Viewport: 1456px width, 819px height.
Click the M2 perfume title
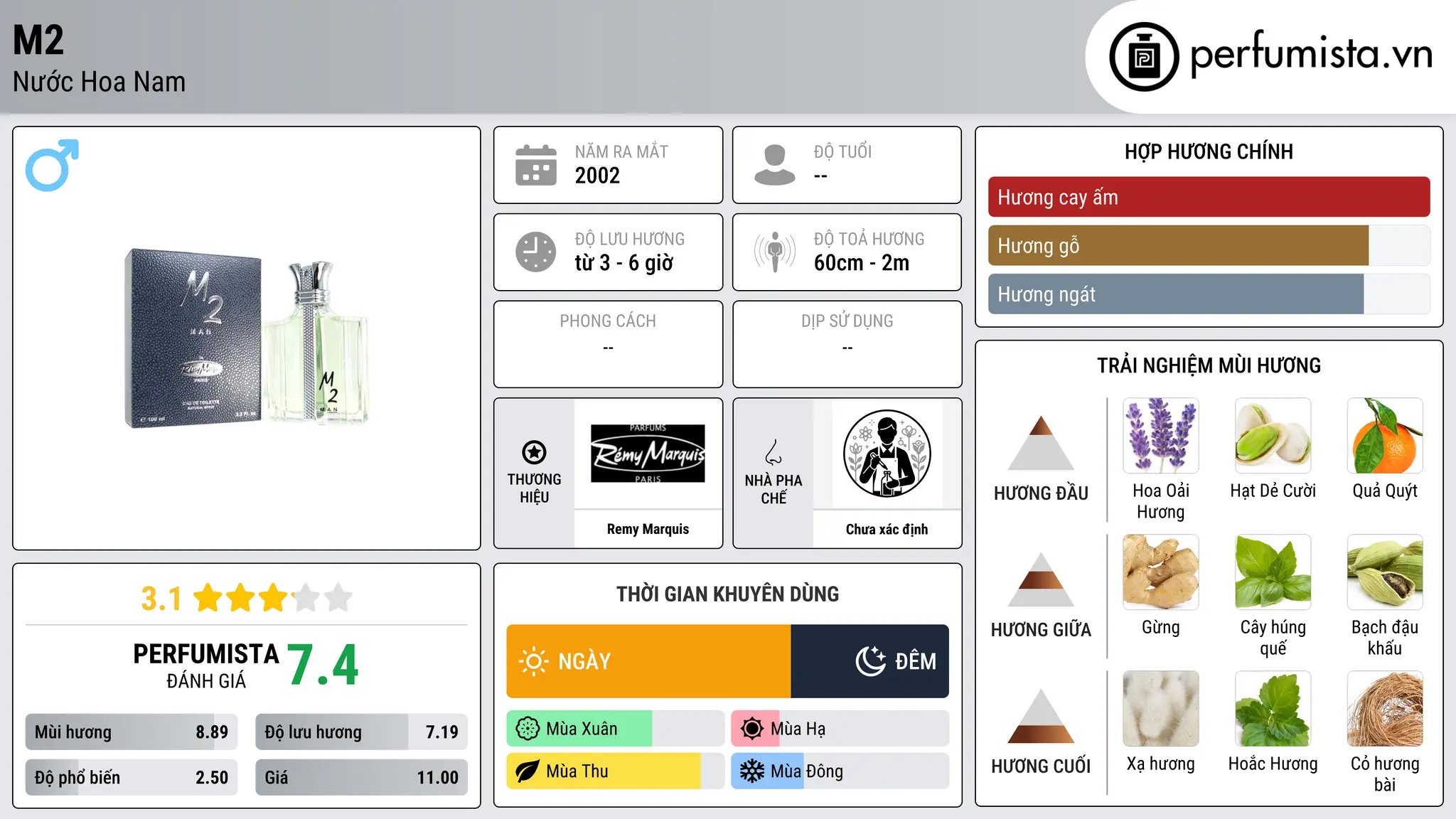38,40
